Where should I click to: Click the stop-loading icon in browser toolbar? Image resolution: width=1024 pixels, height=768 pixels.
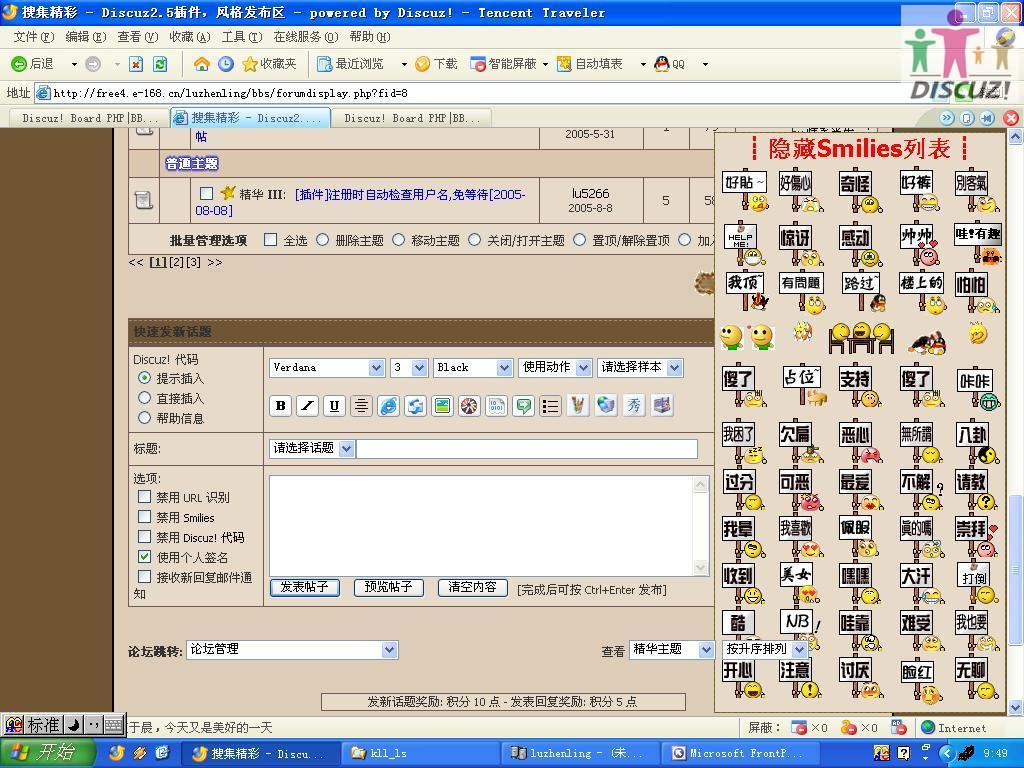click(x=136, y=64)
